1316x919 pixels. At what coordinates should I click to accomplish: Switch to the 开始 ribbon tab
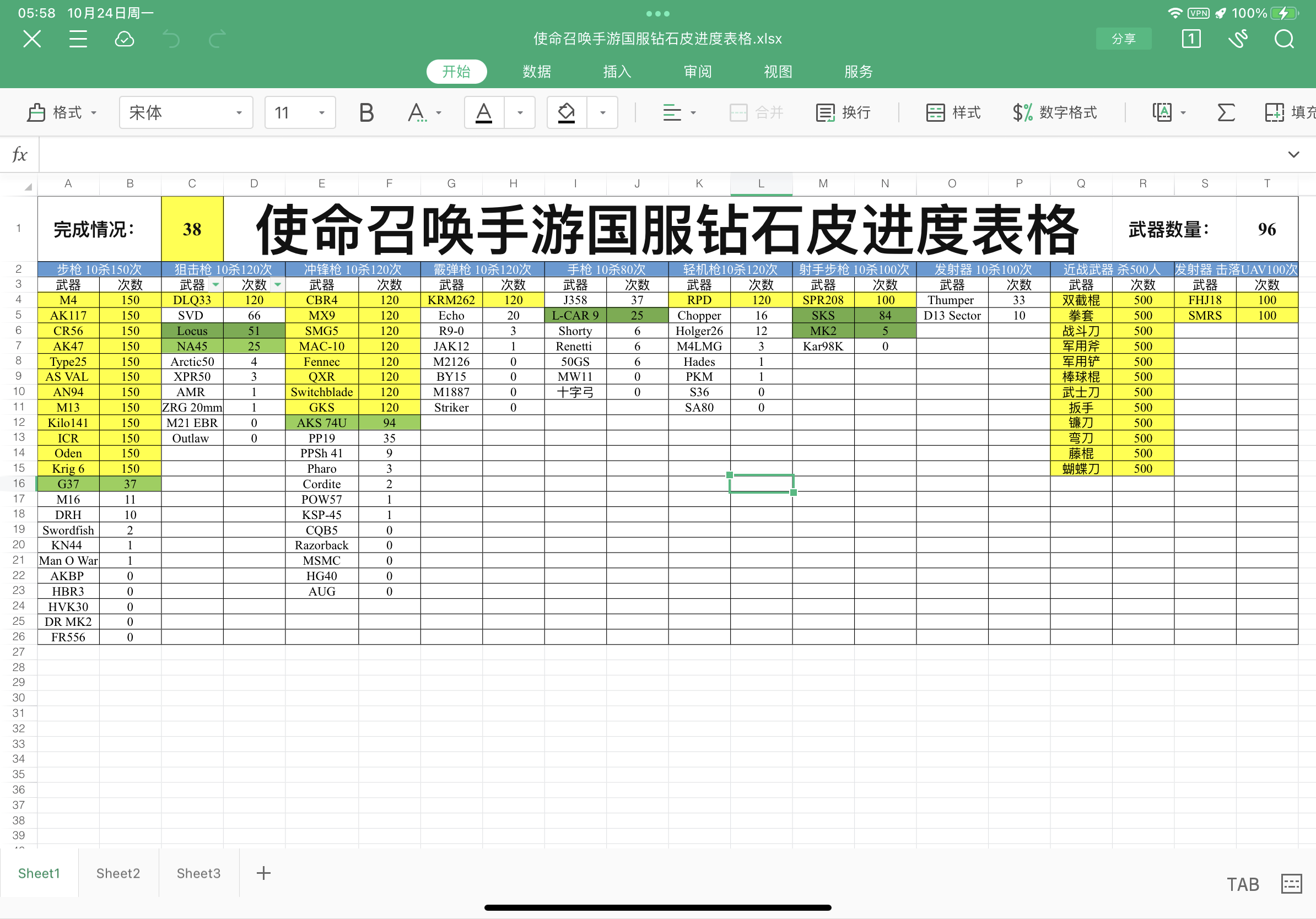(x=456, y=72)
